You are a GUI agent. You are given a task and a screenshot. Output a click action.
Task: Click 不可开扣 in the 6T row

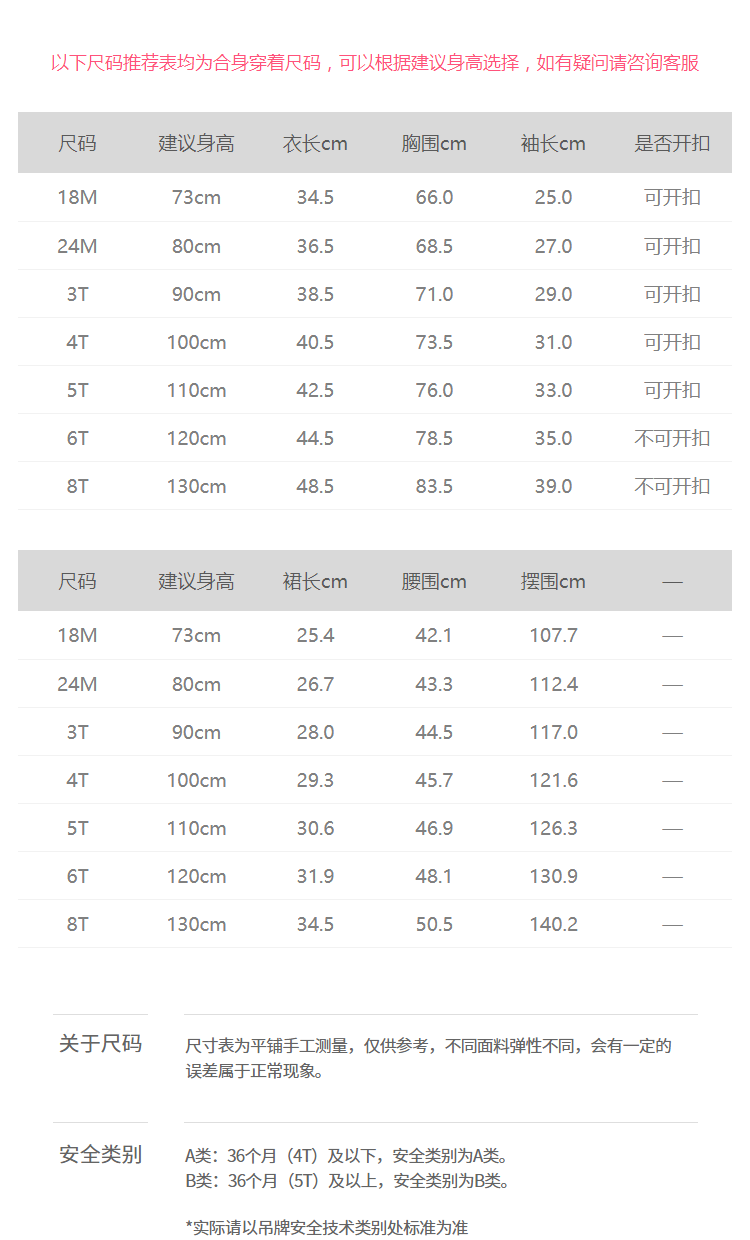672,439
